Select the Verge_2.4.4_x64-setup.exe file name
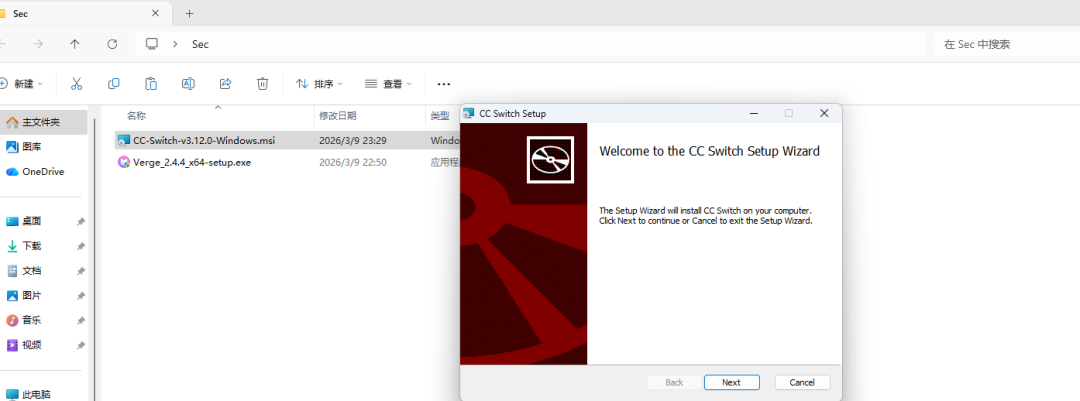1080x401 pixels. 192,163
